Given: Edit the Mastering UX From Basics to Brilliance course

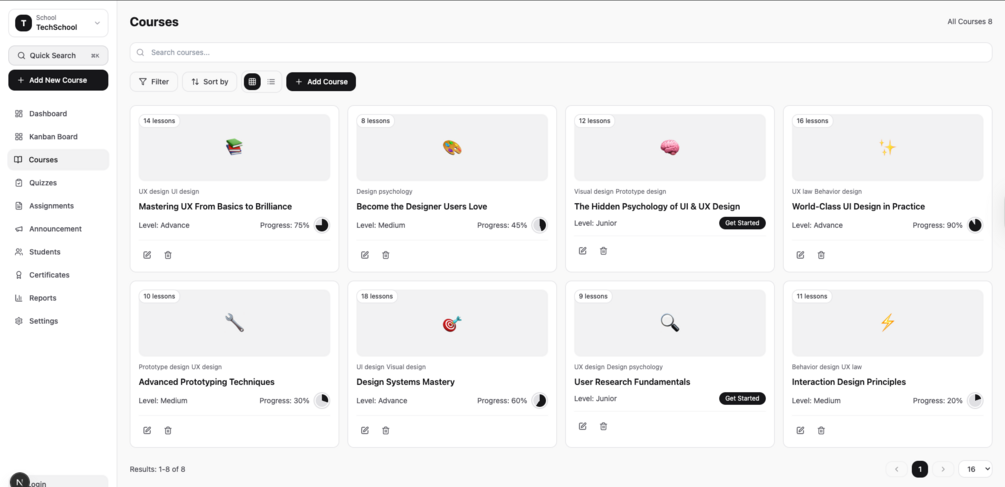Looking at the screenshot, I should point(147,255).
